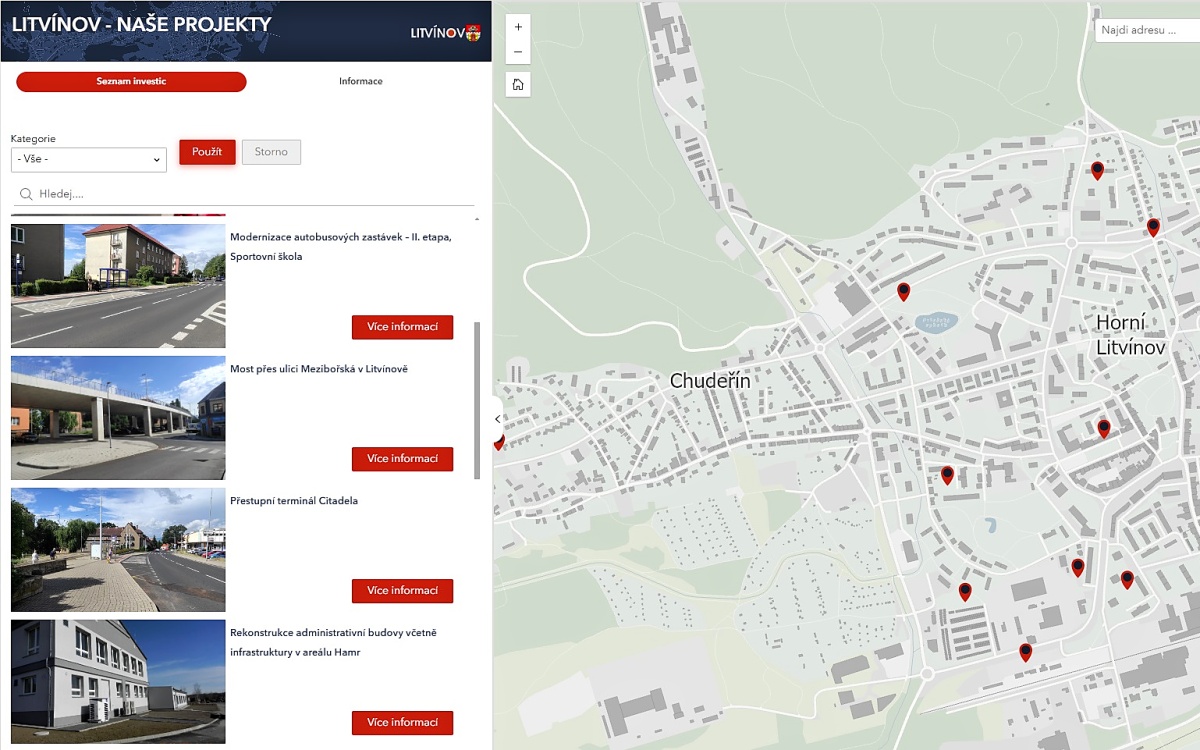Switch to Seznam investic tab

[x=131, y=82]
